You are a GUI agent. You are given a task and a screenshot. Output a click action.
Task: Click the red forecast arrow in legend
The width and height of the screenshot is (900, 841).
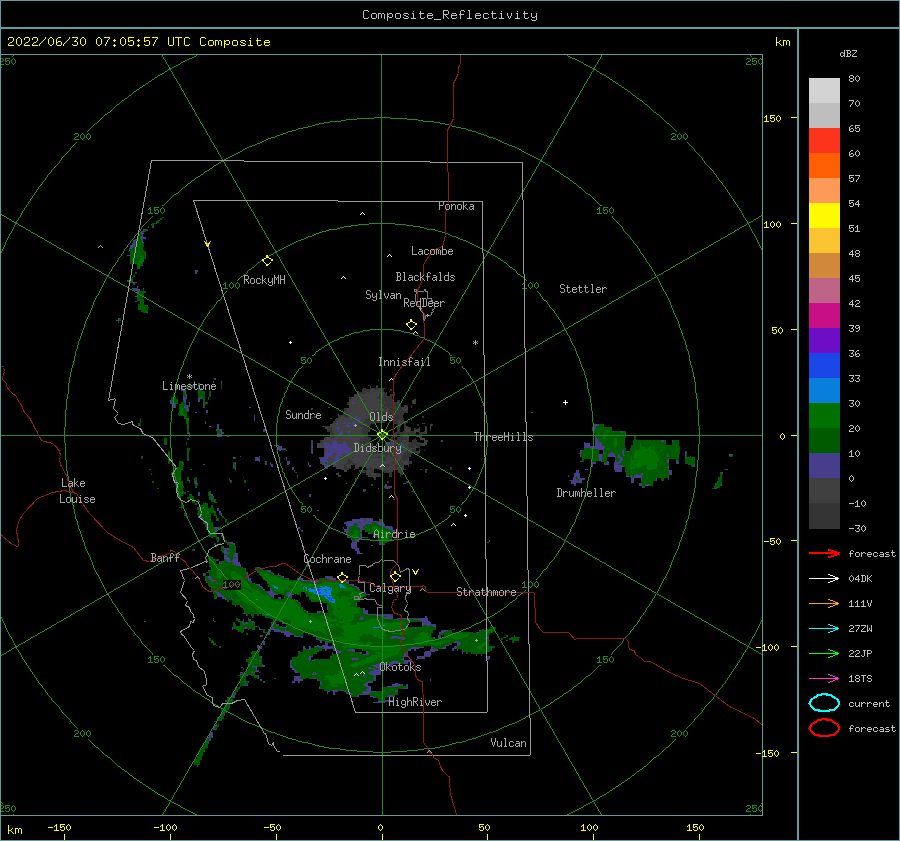tap(824, 553)
